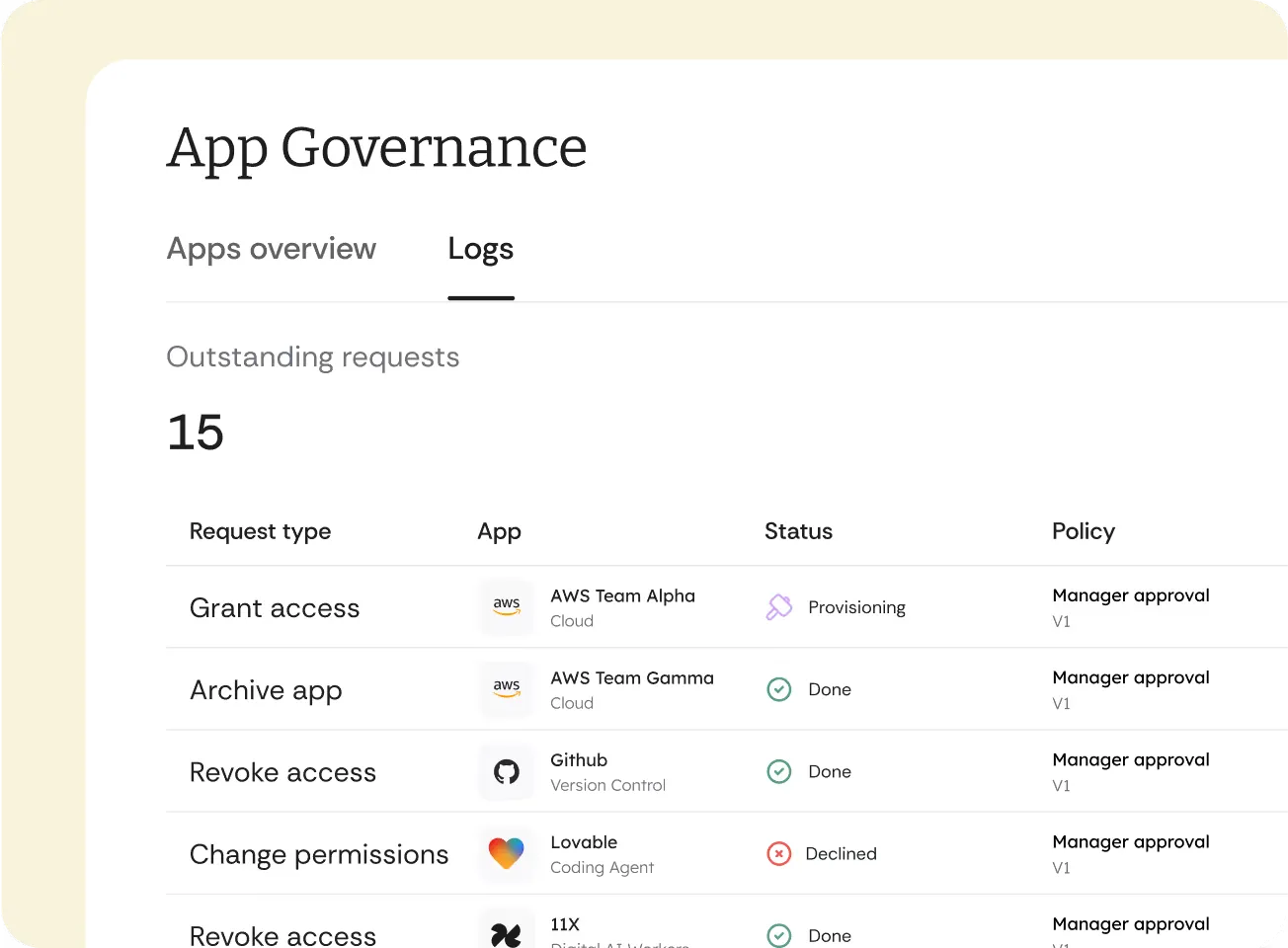Viewport: 1288px width, 948px height.
Task: Select Revoke access request for Github
Action: [x=282, y=772]
